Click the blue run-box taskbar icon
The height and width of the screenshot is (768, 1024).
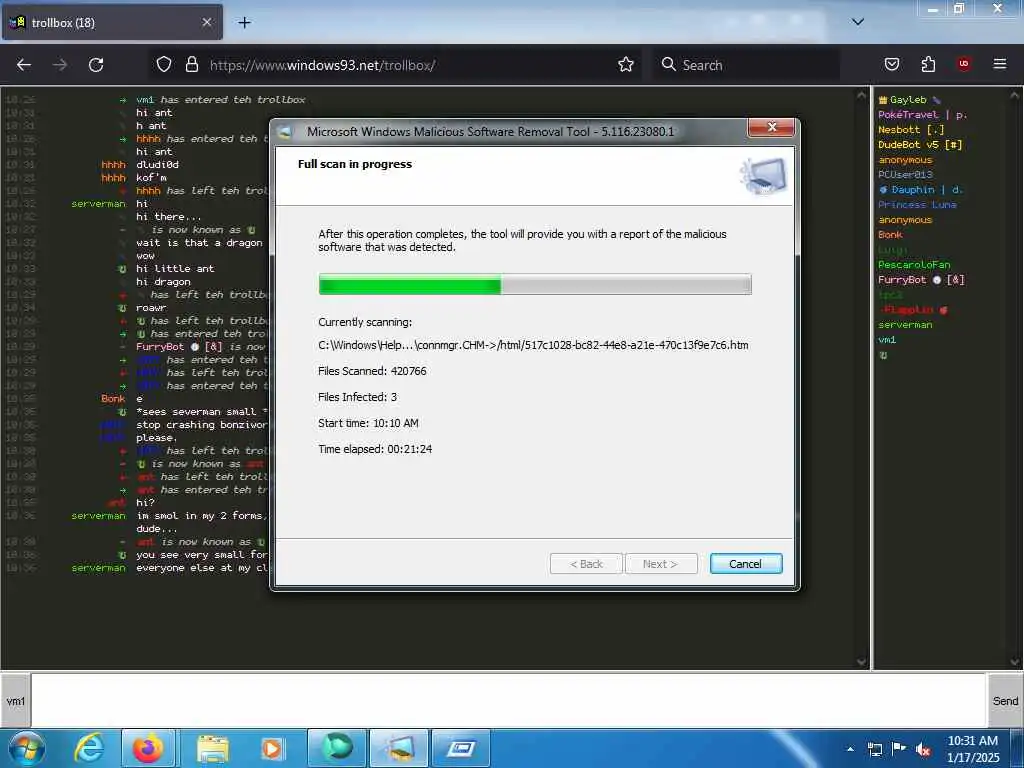pos(461,748)
